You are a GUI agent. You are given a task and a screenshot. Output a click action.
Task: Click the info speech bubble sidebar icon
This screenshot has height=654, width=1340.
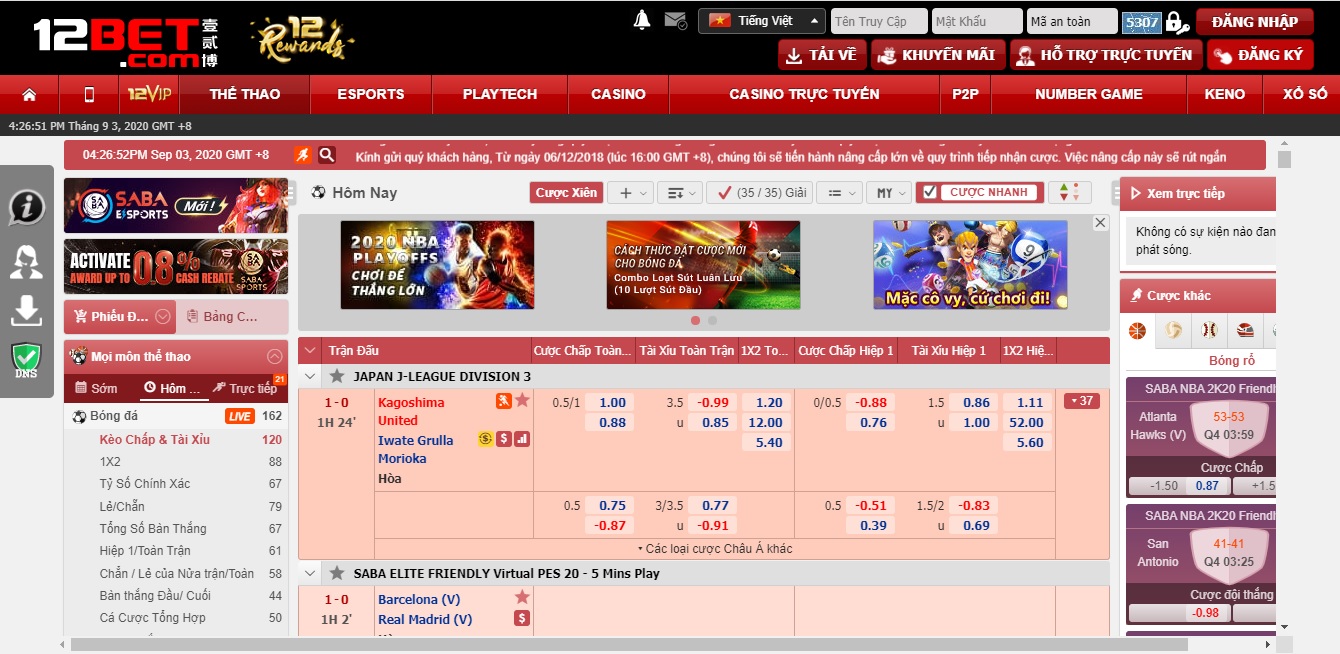[27, 208]
